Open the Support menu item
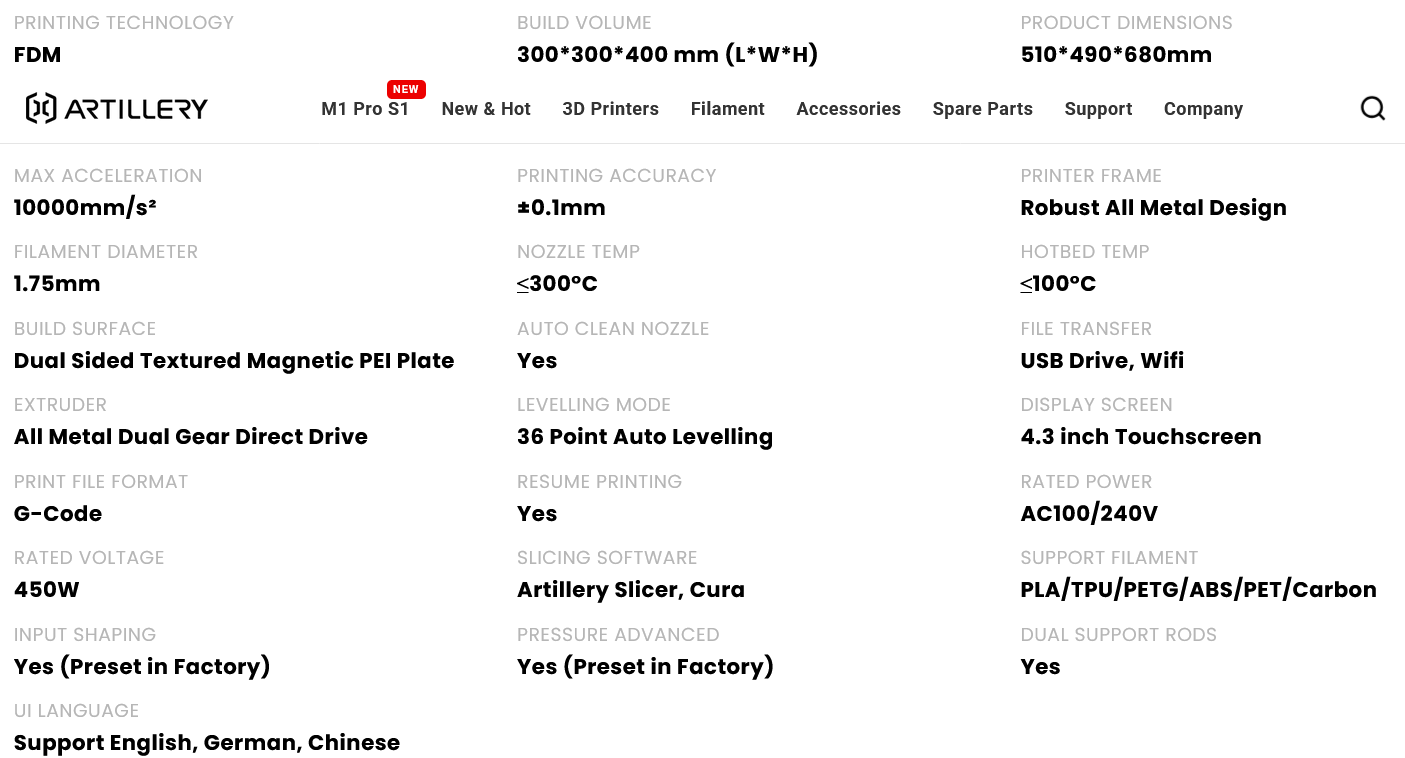This screenshot has width=1405, height=758. click(x=1098, y=109)
